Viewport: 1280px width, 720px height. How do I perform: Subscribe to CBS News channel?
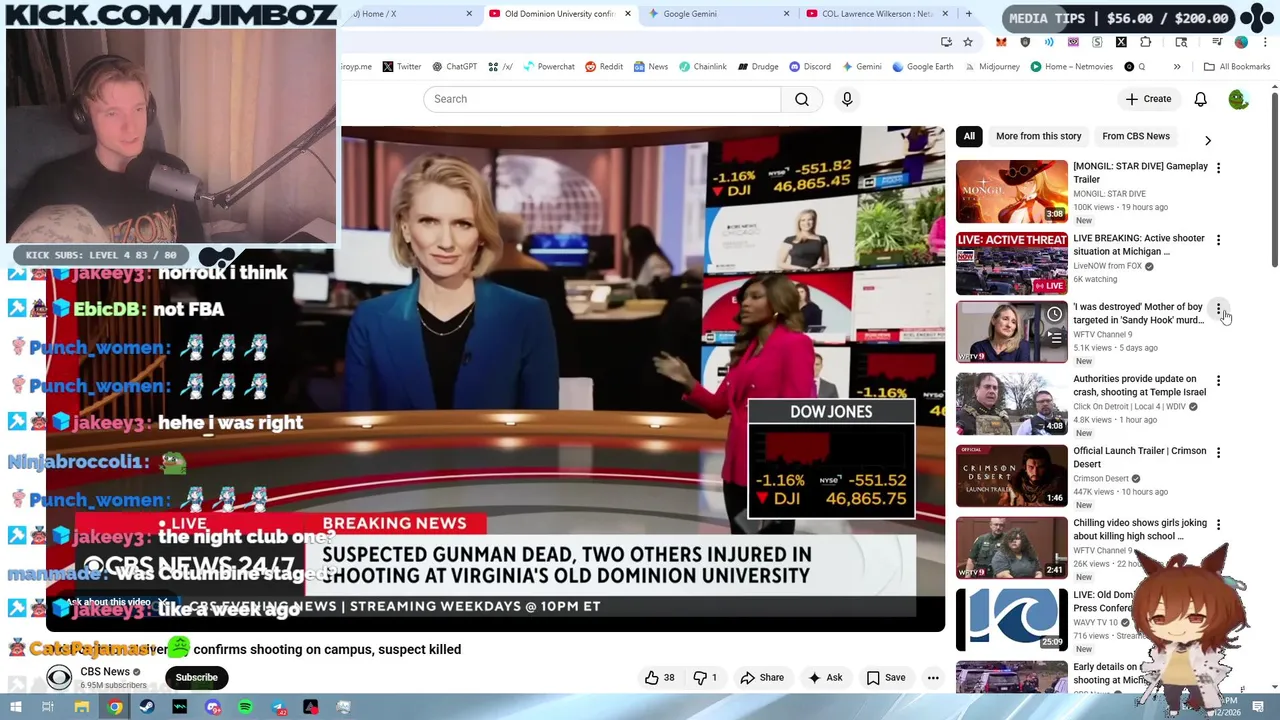point(196,677)
